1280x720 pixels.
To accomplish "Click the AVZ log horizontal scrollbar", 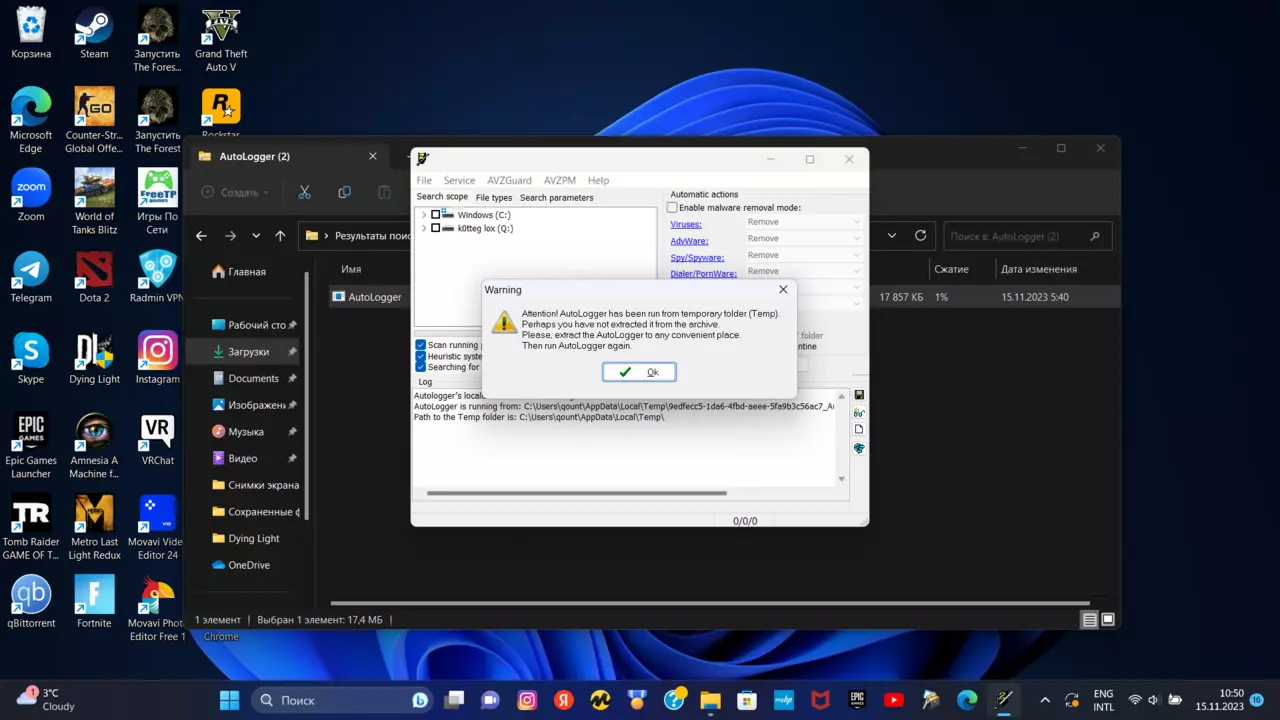I will click(x=576, y=493).
